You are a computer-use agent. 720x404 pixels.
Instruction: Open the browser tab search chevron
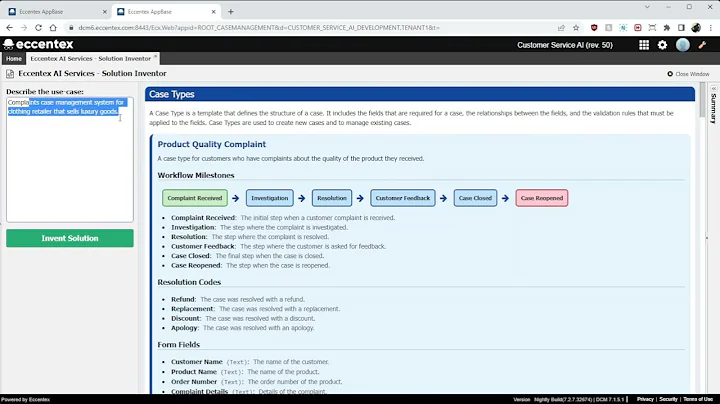tap(647, 7)
